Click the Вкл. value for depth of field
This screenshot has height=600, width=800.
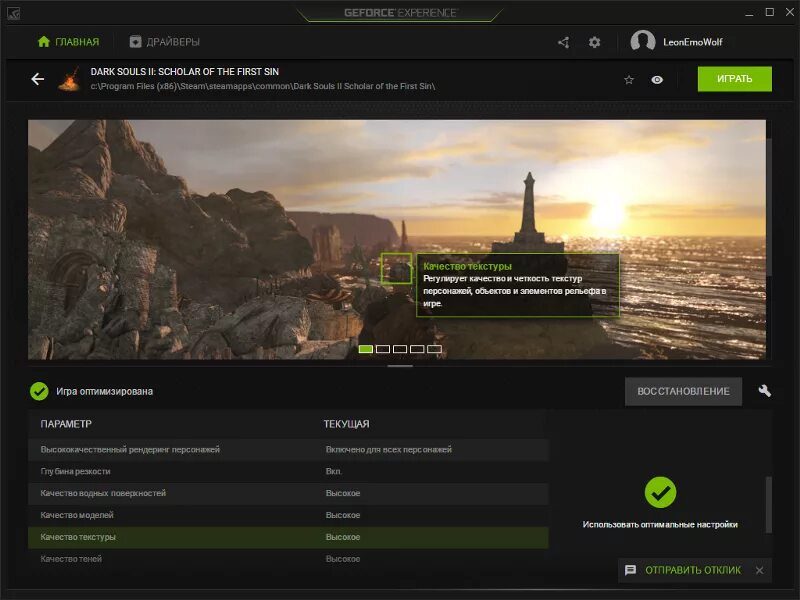click(334, 471)
